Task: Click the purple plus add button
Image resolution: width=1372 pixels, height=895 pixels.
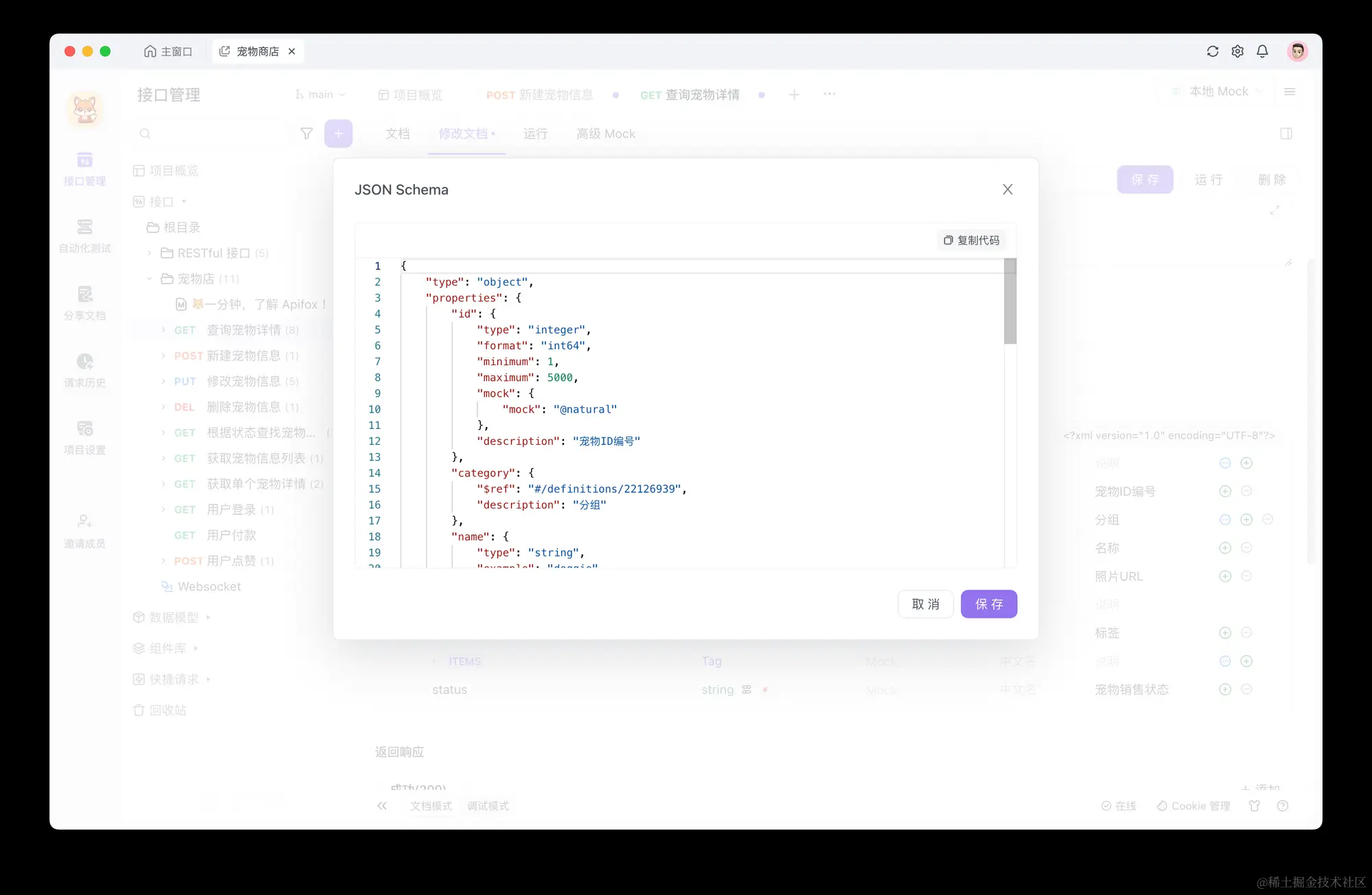Action: pos(338,134)
